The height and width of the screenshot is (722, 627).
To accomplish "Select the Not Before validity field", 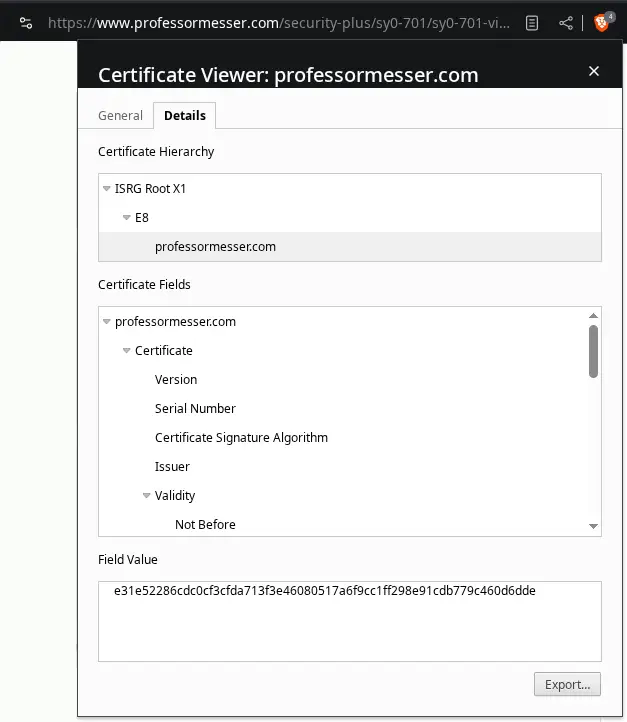I will coord(205,525).
